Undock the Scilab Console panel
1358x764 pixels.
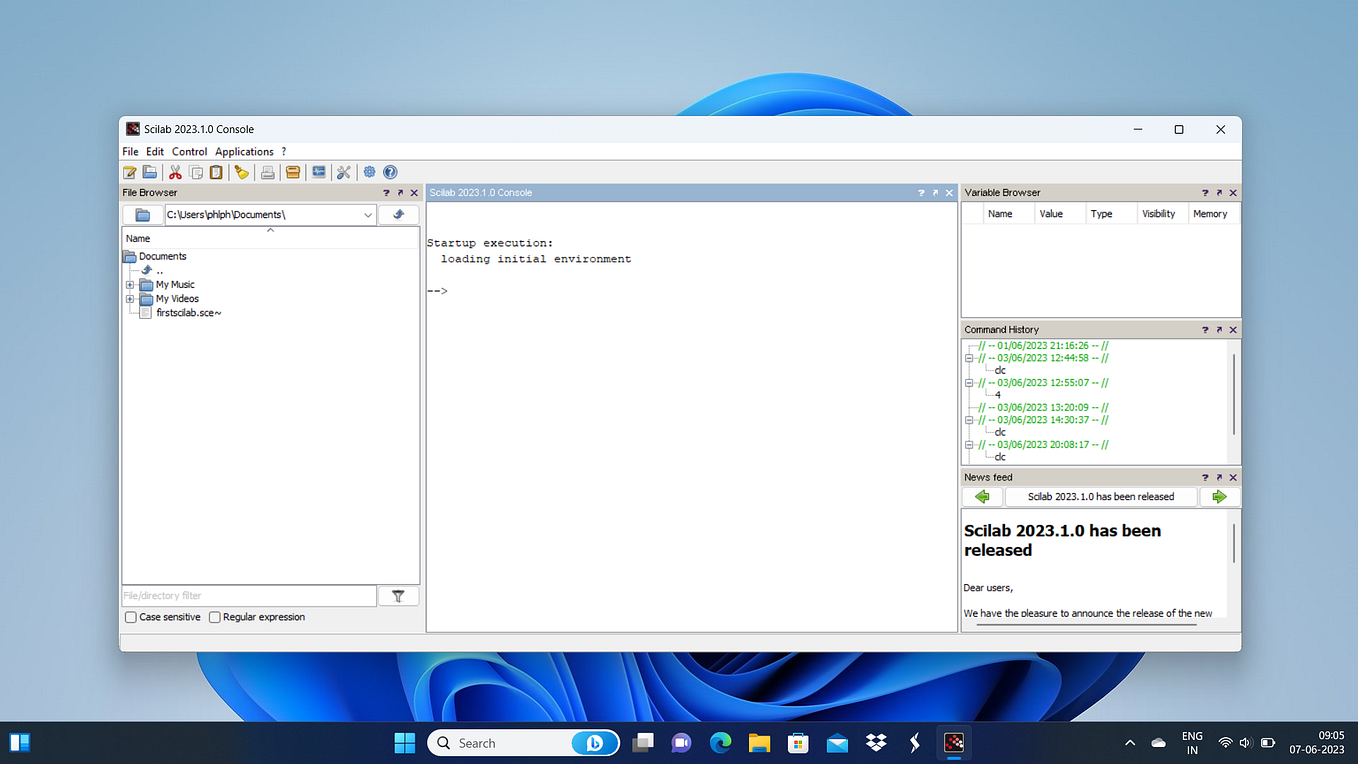click(935, 193)
